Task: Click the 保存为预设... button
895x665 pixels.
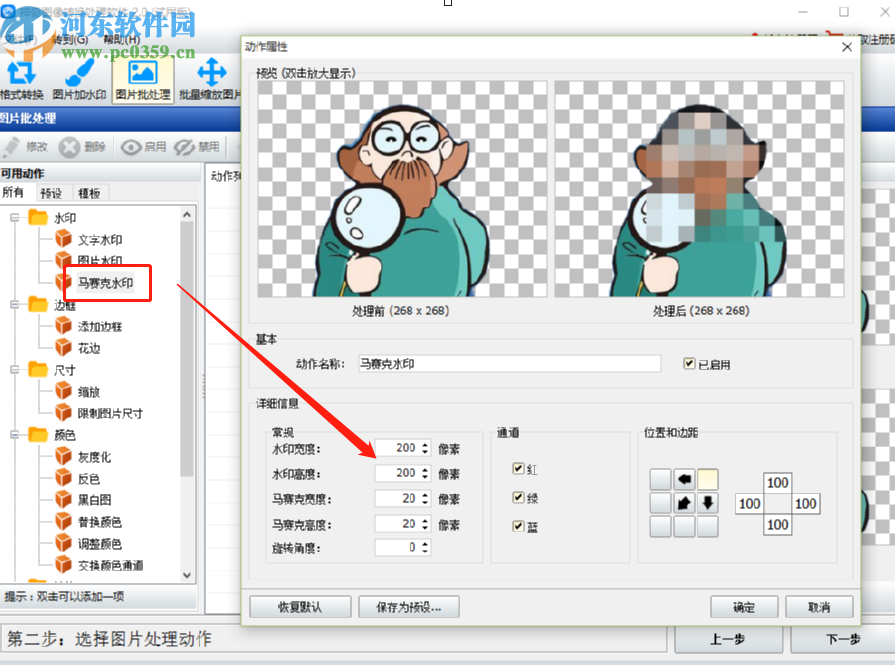Action: (409, 607)
